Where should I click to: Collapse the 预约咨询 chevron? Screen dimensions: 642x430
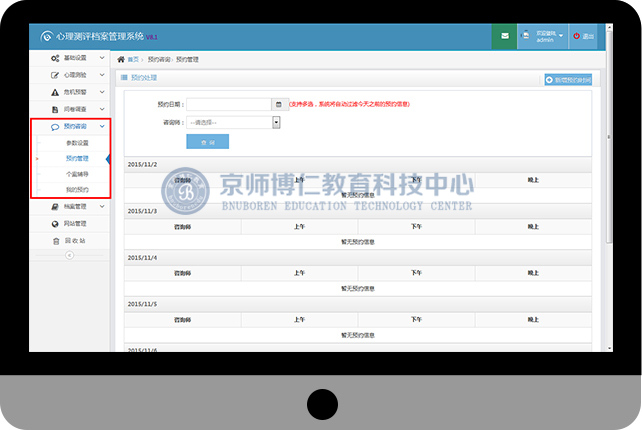[102, 127]
